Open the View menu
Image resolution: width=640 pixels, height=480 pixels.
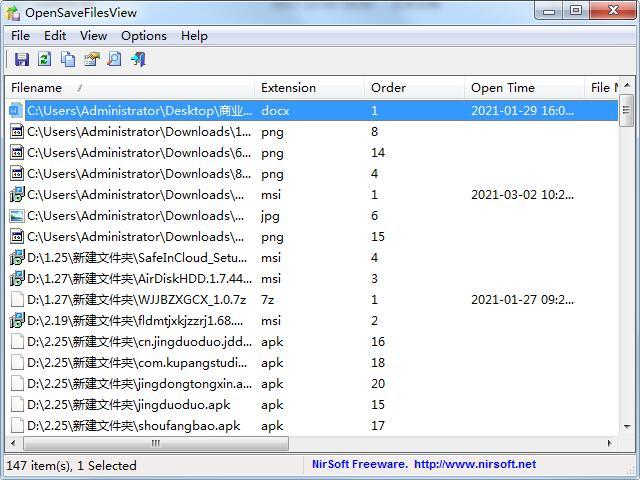(x=93, y=35)
